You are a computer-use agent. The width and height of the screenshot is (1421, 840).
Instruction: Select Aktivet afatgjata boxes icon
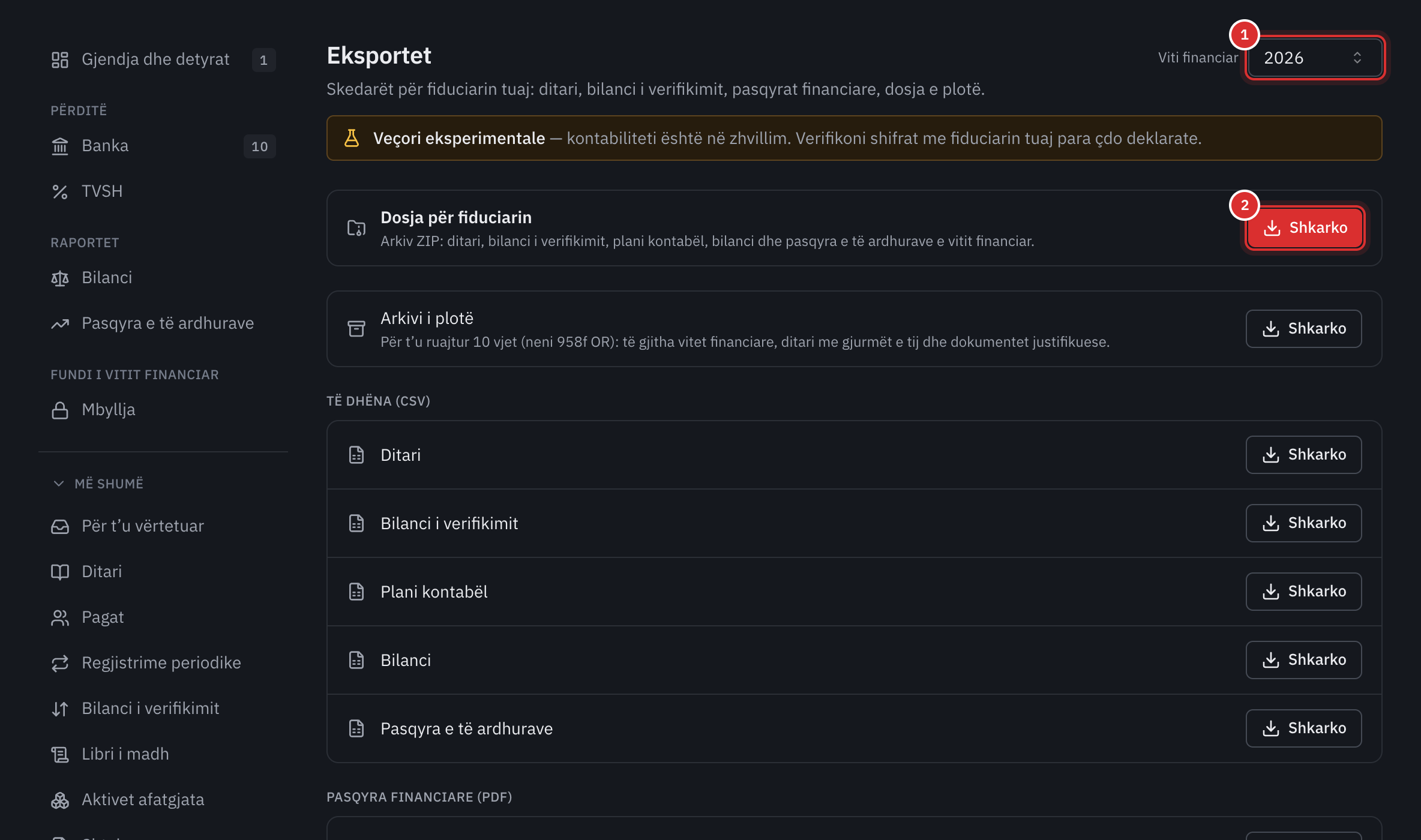[x=60, y=800]
